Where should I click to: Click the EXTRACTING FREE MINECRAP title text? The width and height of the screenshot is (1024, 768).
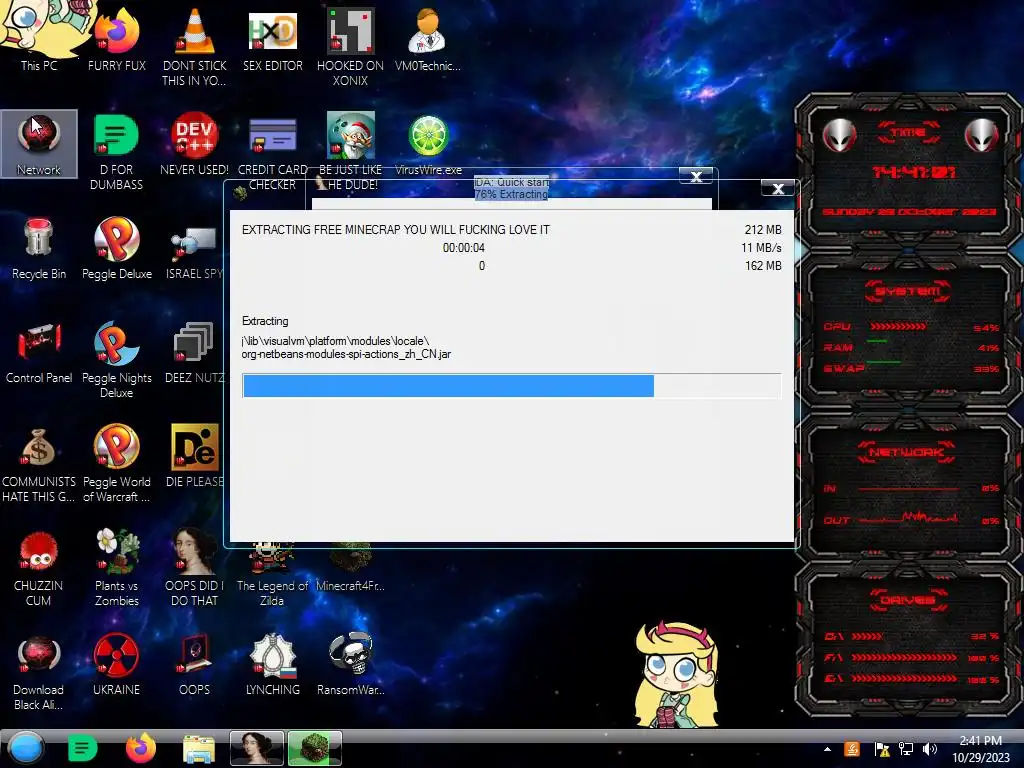pos(396,230)
